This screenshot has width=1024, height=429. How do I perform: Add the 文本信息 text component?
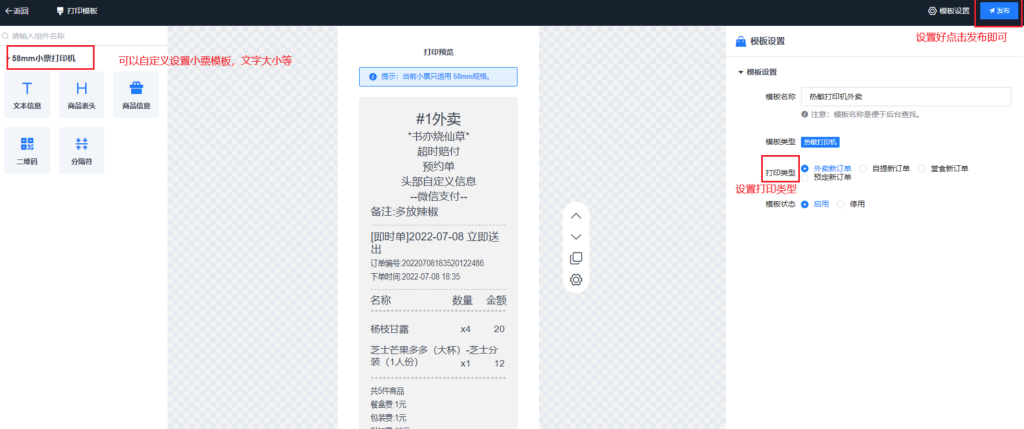click(x=27, y=94)
